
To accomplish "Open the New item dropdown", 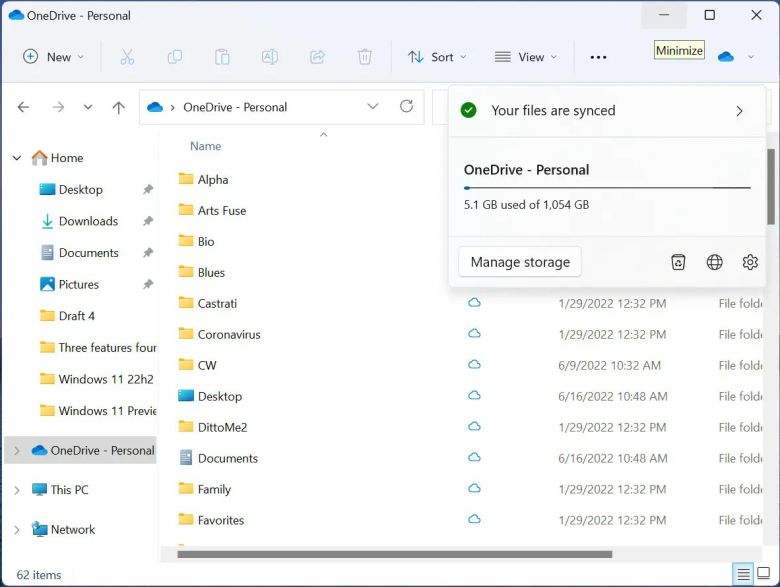I will 54,57.
